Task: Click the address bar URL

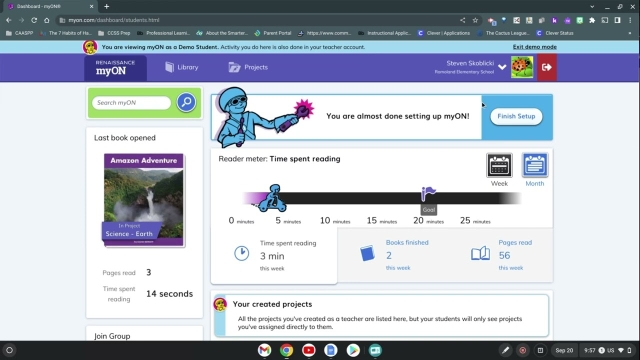Action: pyautogui.click(x=114, y=20)
